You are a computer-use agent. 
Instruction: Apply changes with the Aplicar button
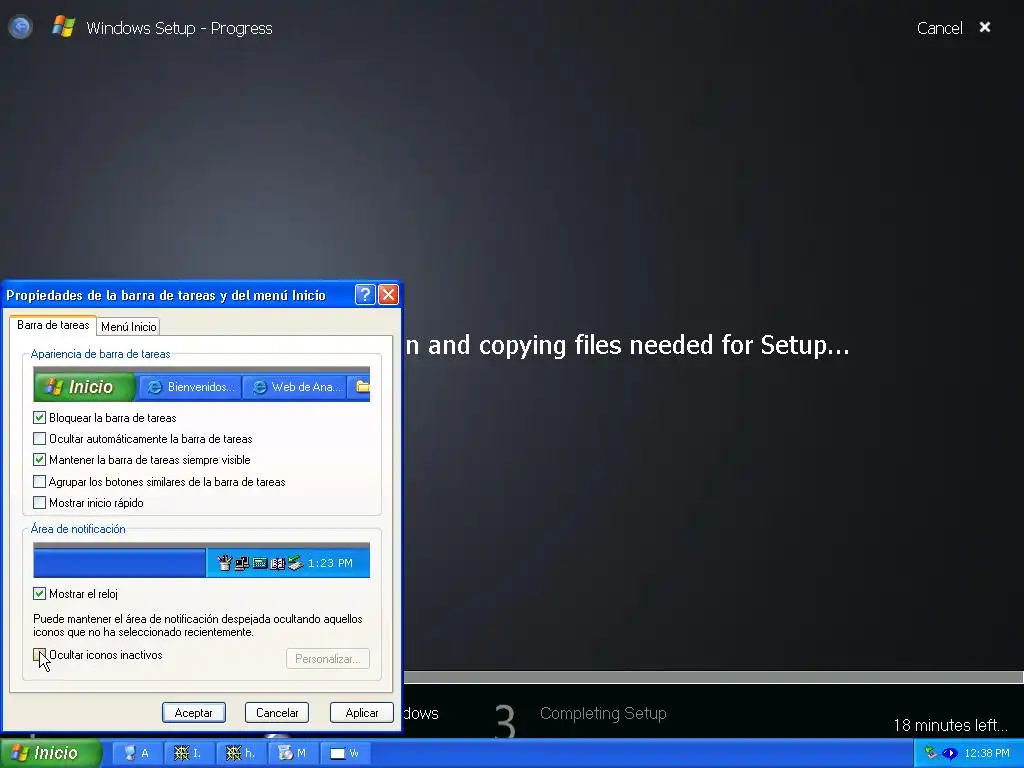[x=362, y=712]
